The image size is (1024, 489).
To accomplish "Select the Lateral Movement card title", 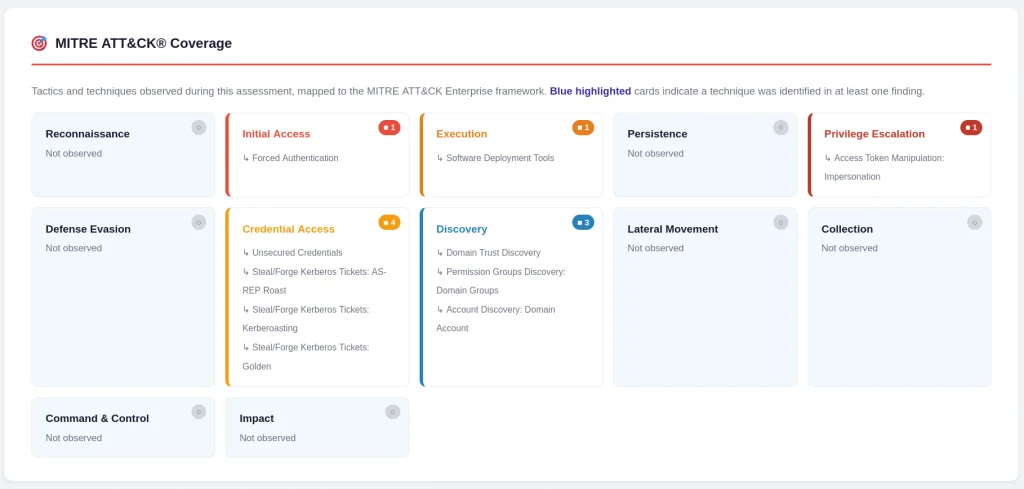I will pyautogui.click(x=673, y=229).
